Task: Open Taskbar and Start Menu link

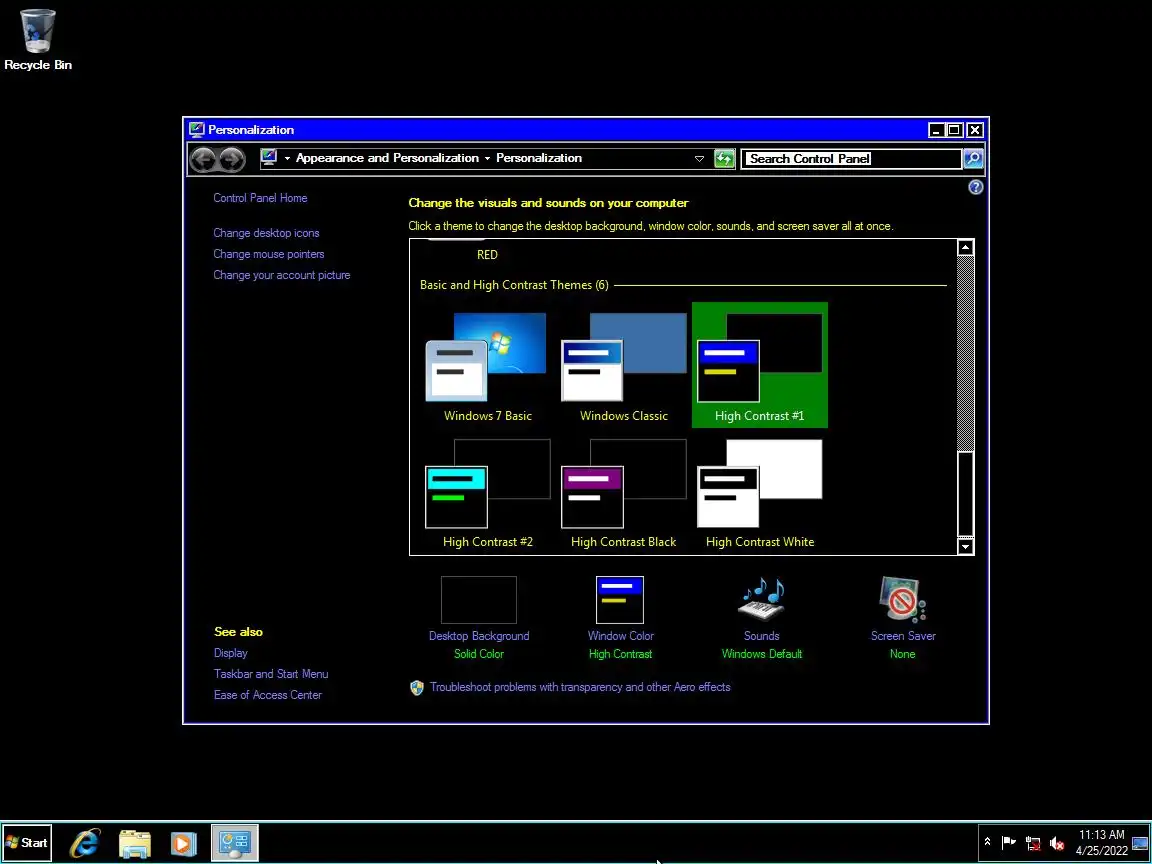Action: tap(271, 674)
